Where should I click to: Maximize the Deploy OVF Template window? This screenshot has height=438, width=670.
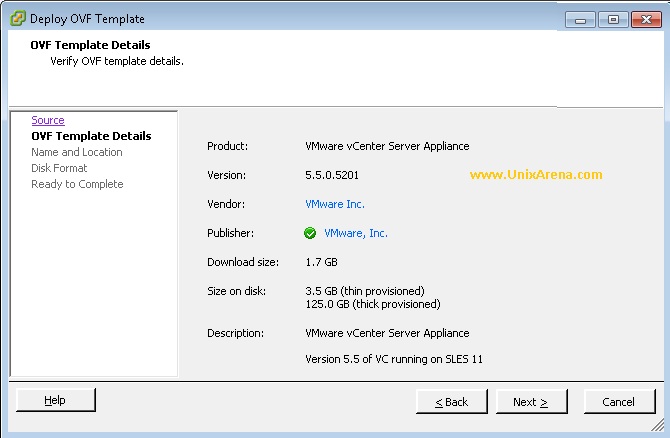pos(613,20)
